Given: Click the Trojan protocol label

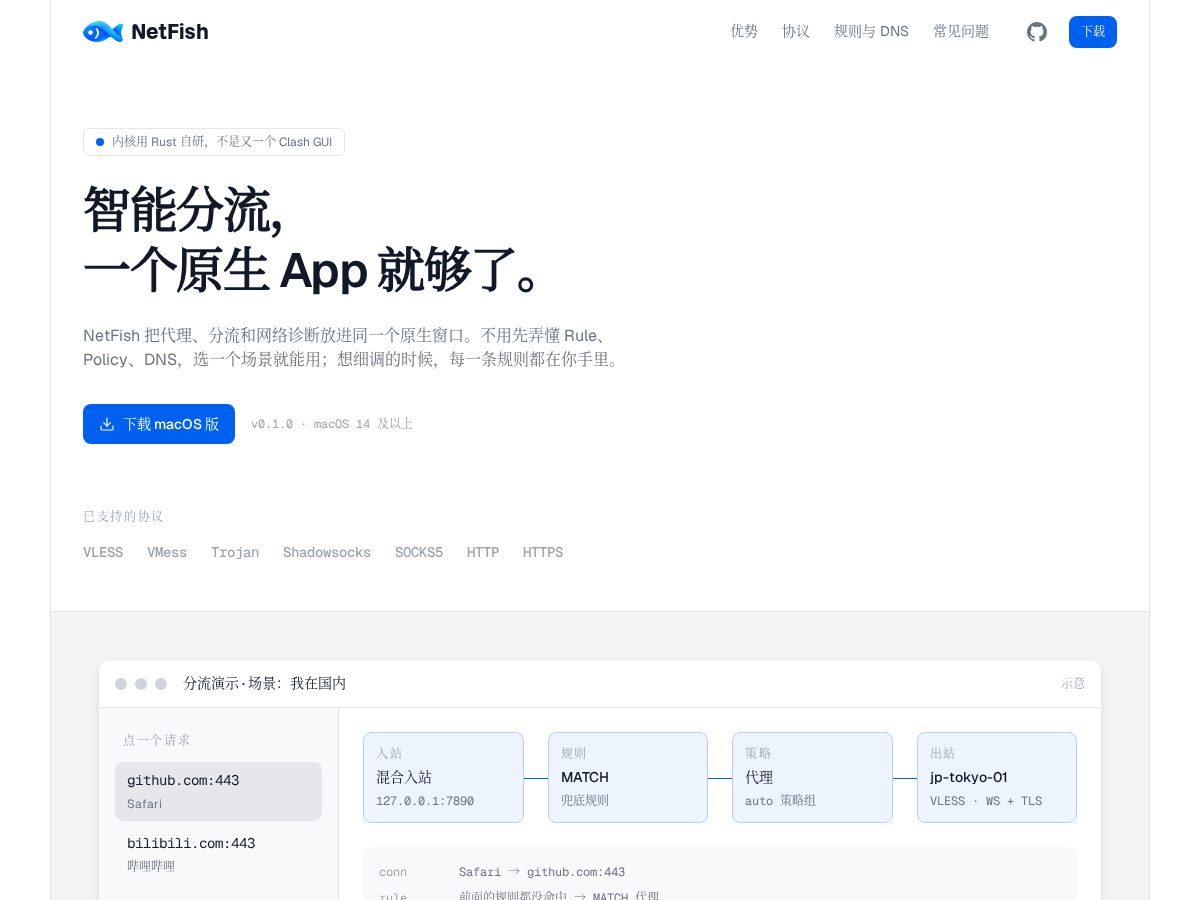Looking at the screenshot, I should (235, 552).
